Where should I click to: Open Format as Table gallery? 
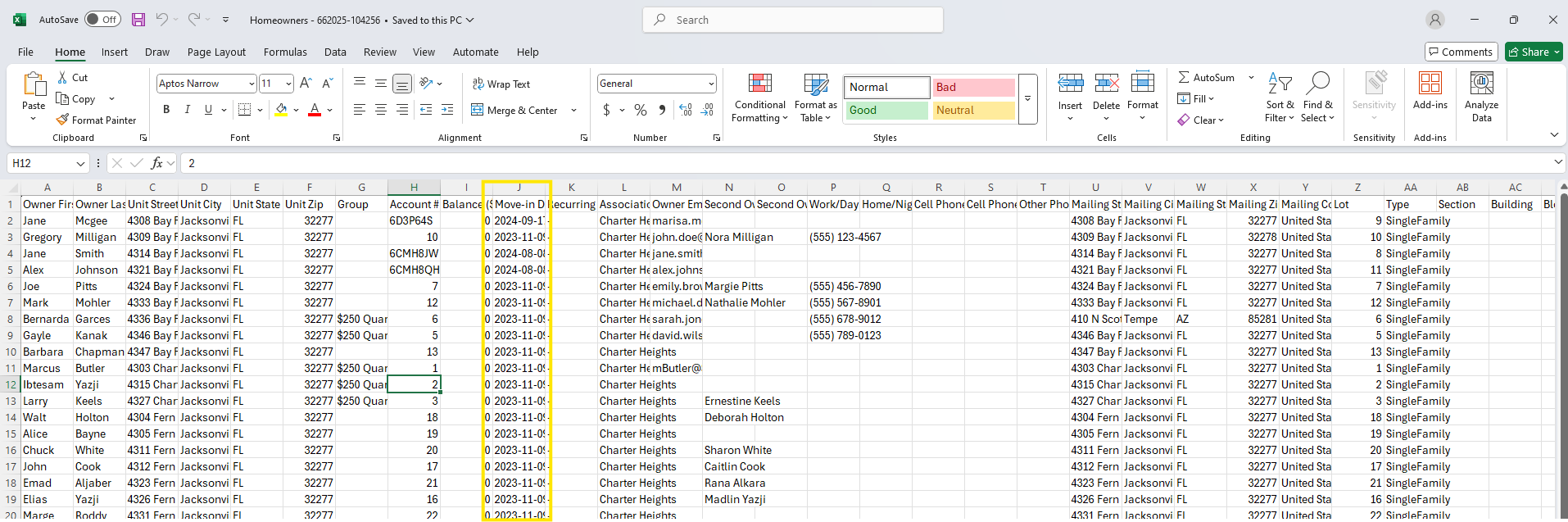pyautogui.click(x=816, y=98)
